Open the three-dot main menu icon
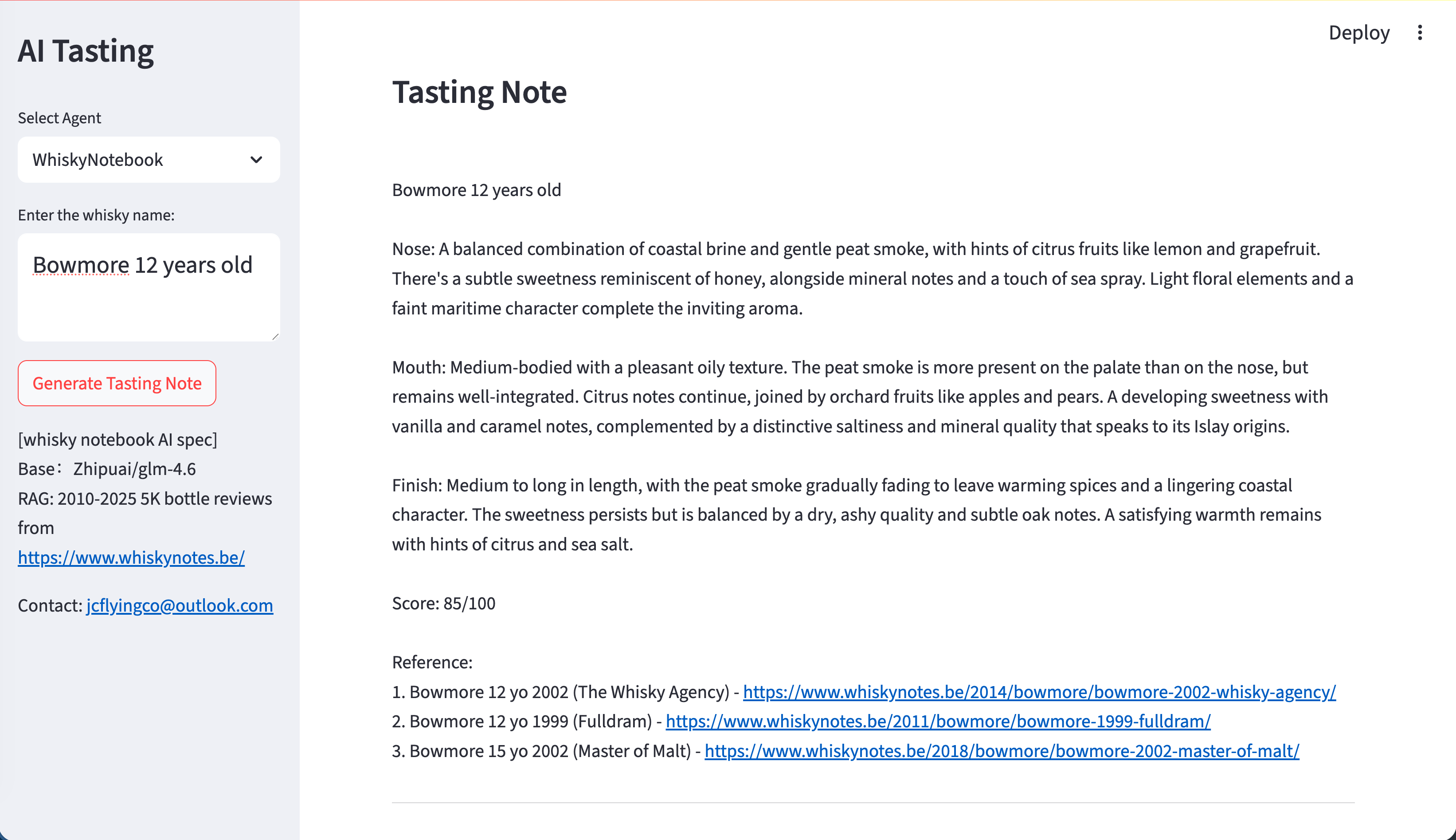 [1420, 32]
